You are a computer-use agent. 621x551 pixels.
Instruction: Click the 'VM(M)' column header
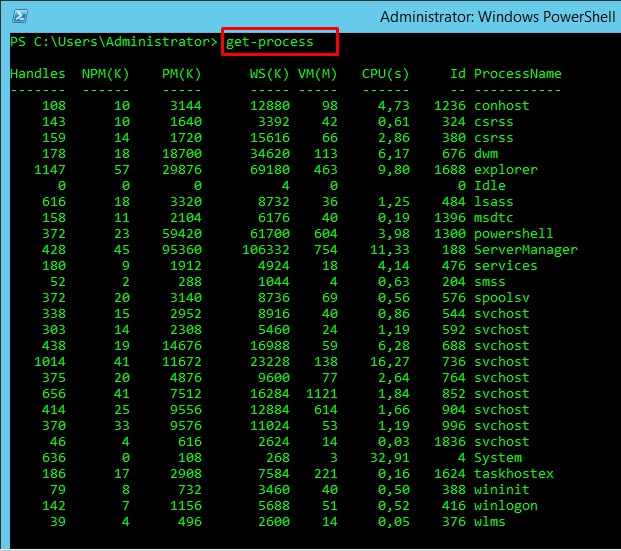[317, 74]
